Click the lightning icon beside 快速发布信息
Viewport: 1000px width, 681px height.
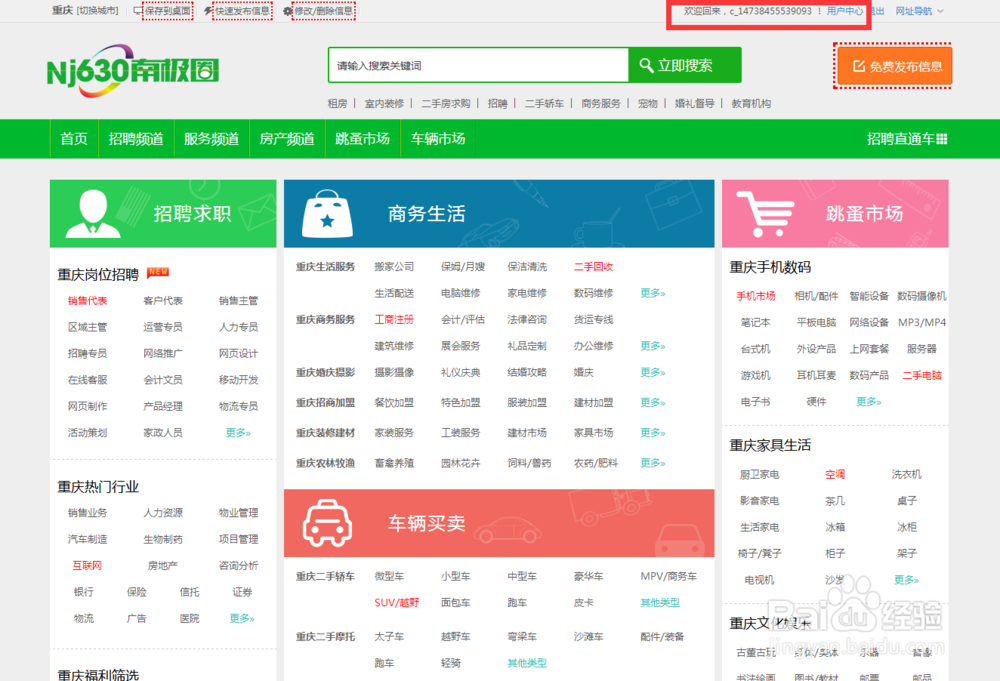click(x=206, y=10)
